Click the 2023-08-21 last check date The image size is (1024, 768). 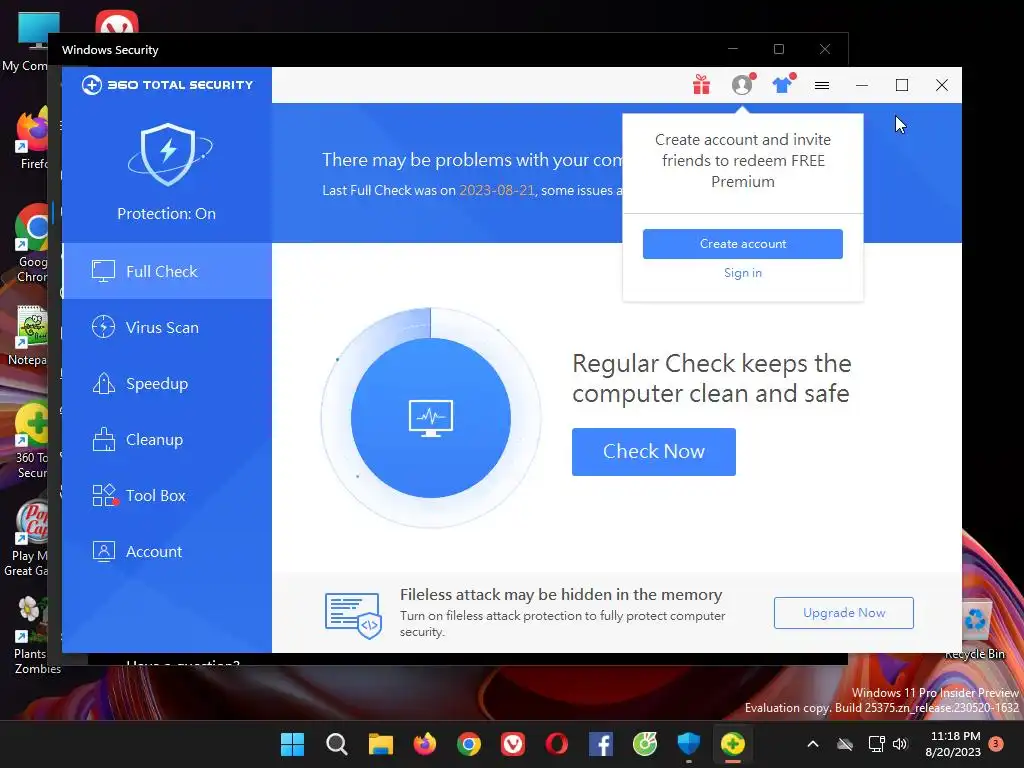[x=496, y=191]
